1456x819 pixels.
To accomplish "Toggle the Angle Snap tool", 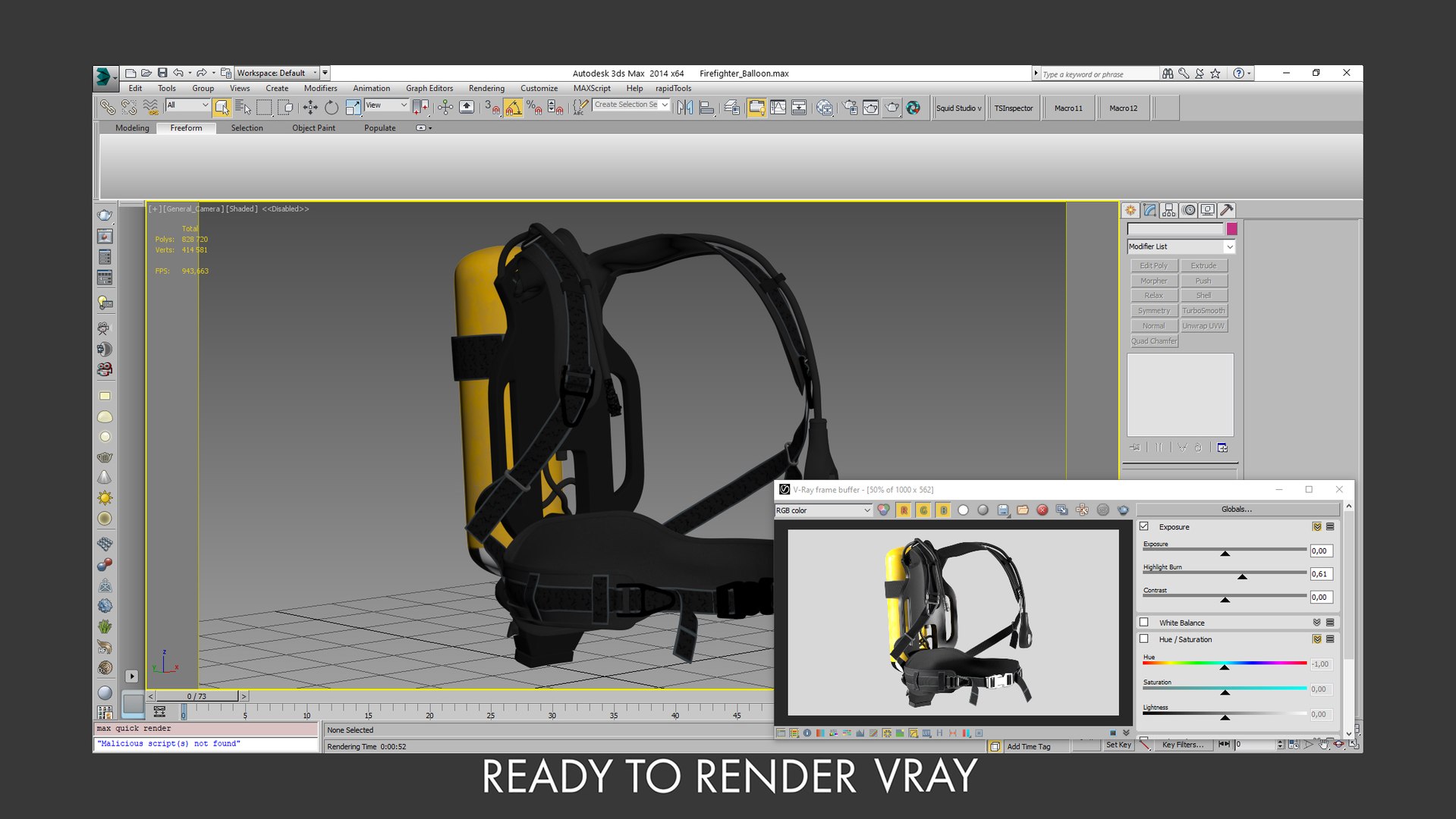I will coord(513,108).
